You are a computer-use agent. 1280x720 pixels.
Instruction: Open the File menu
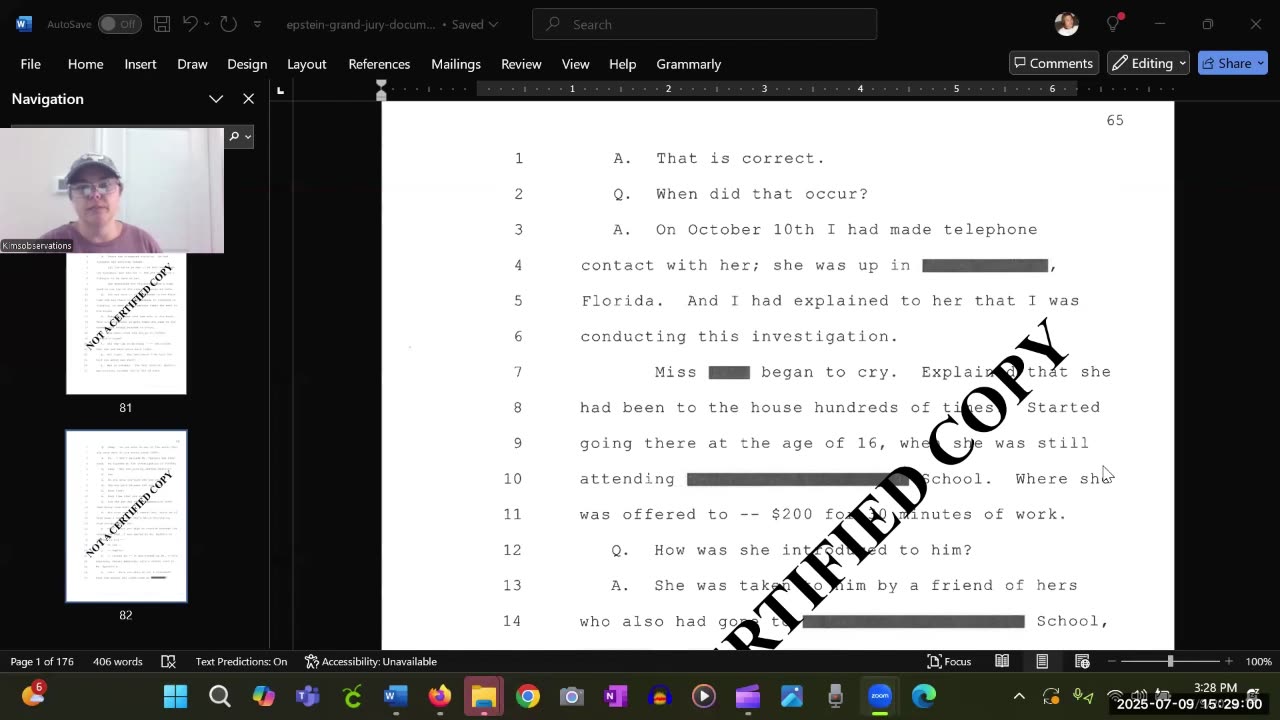[x=31, y=64]
